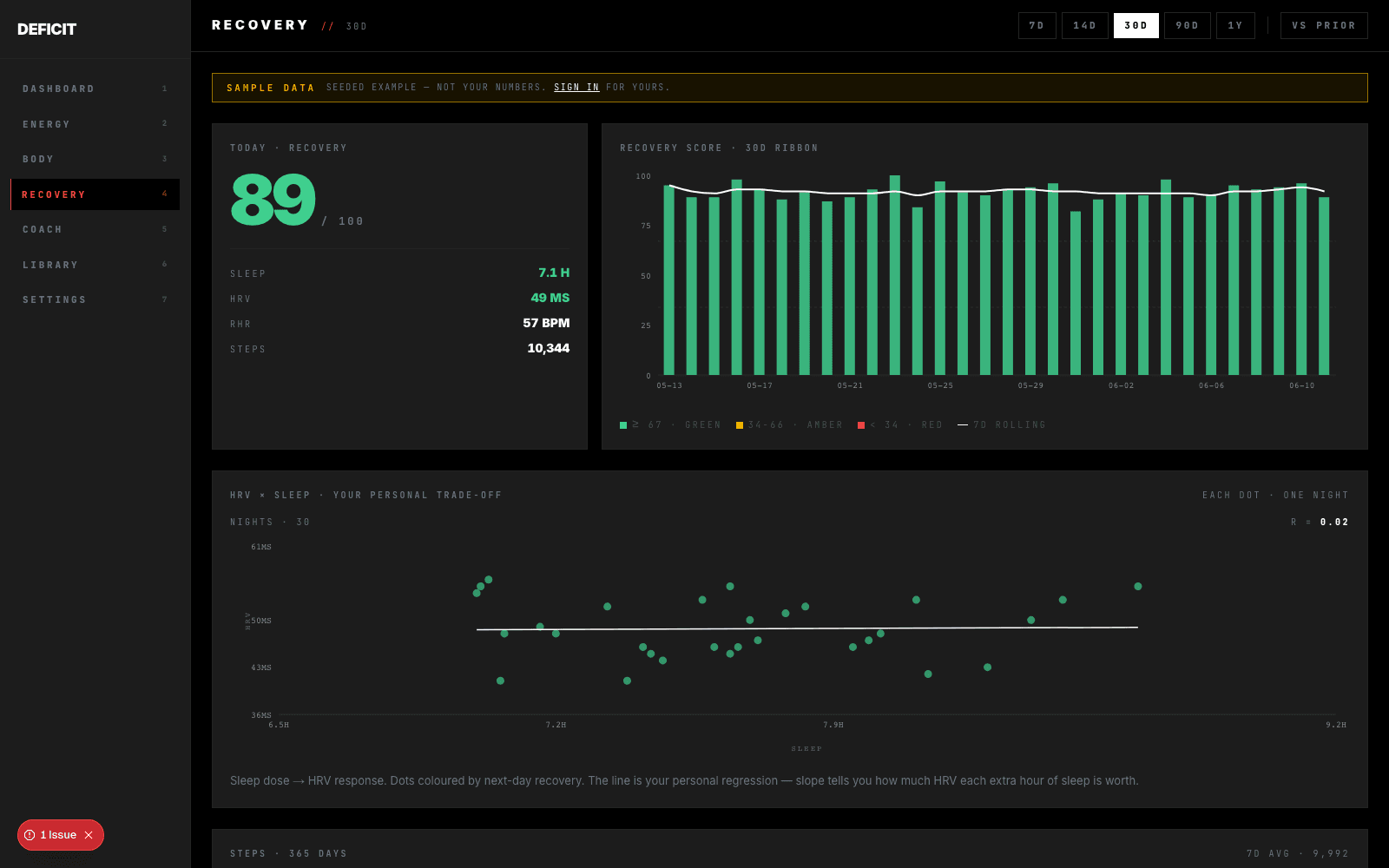Click the white regression line in scatter
Viewport: 1389px width, 868px height.
(x=807, y=628)
